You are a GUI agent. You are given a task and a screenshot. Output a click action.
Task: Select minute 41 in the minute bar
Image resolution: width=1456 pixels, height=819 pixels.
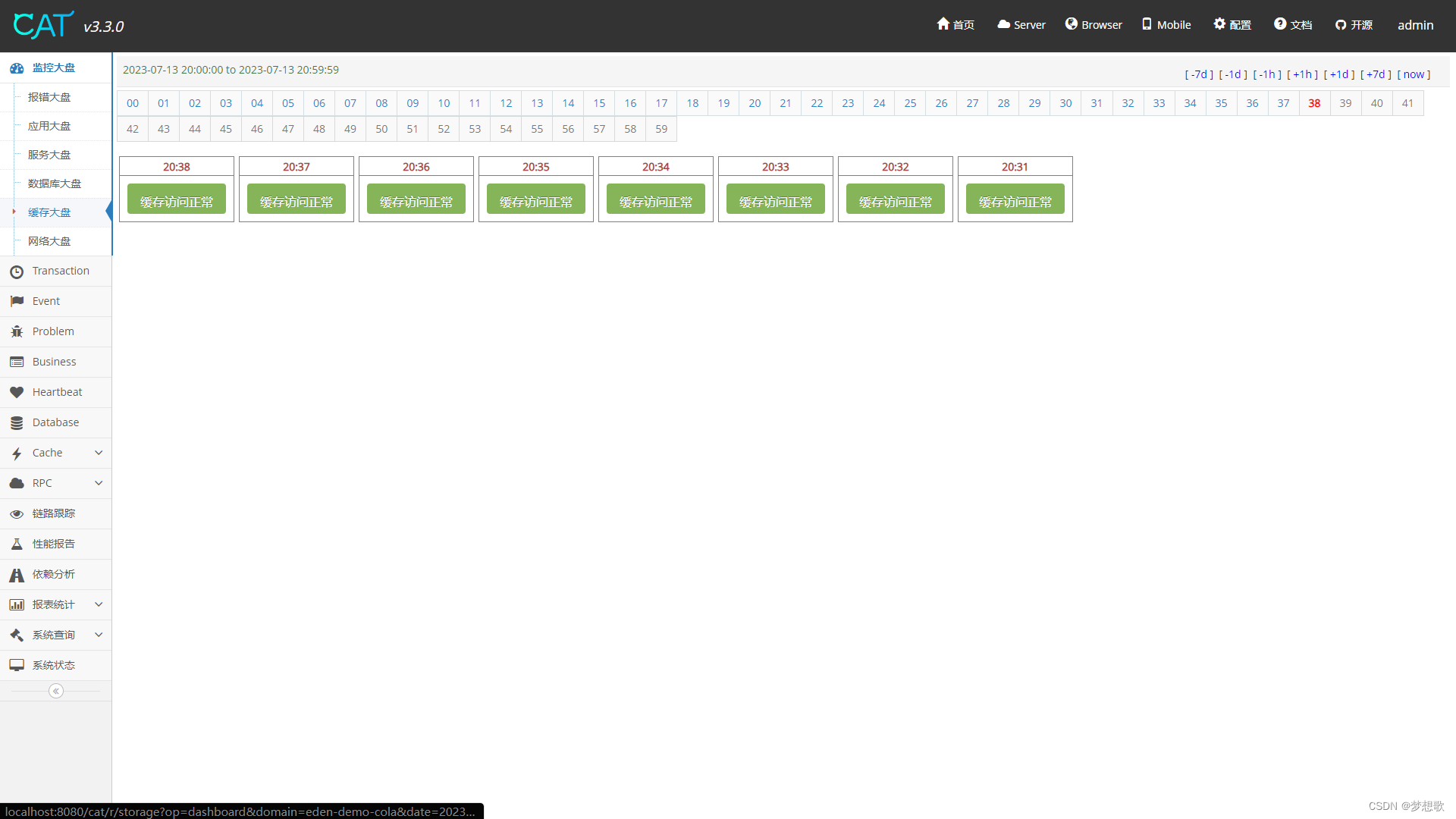[1407, 103]
